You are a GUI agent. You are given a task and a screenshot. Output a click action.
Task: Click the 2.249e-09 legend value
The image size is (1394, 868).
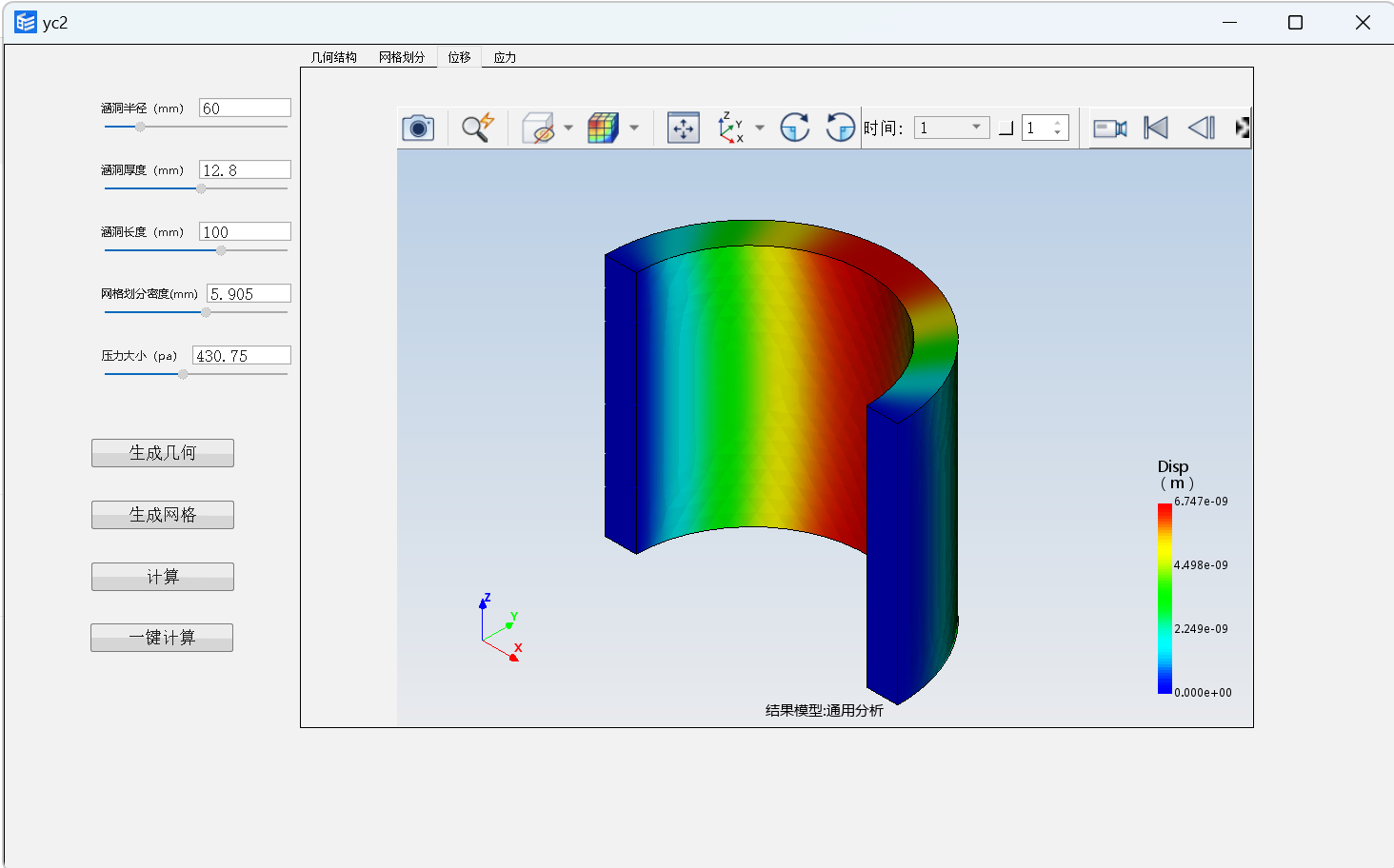[x=1201, y=629]
